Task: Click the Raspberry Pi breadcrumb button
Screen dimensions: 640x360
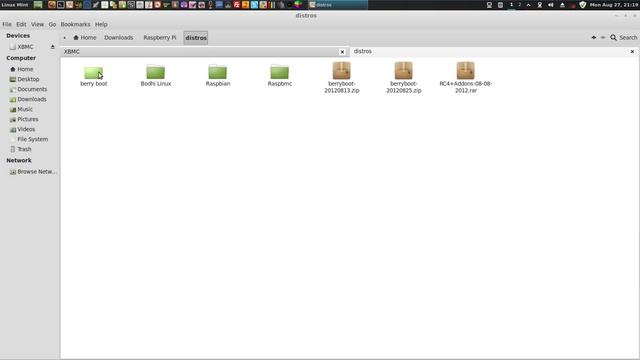Action: [160, 38]
